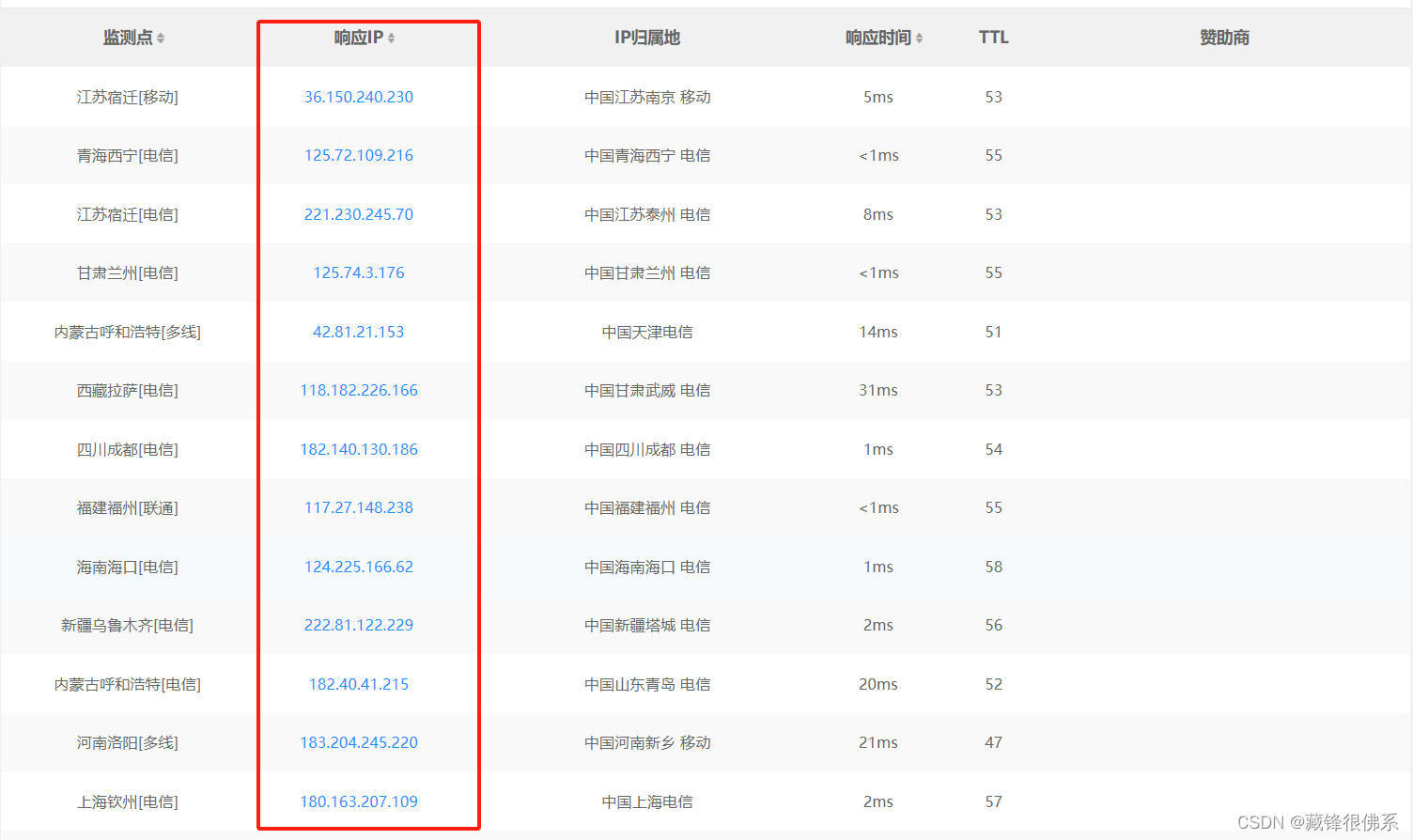Open IP link 180.163.207.109
The image size is (1413, 840).
(359, 801)
